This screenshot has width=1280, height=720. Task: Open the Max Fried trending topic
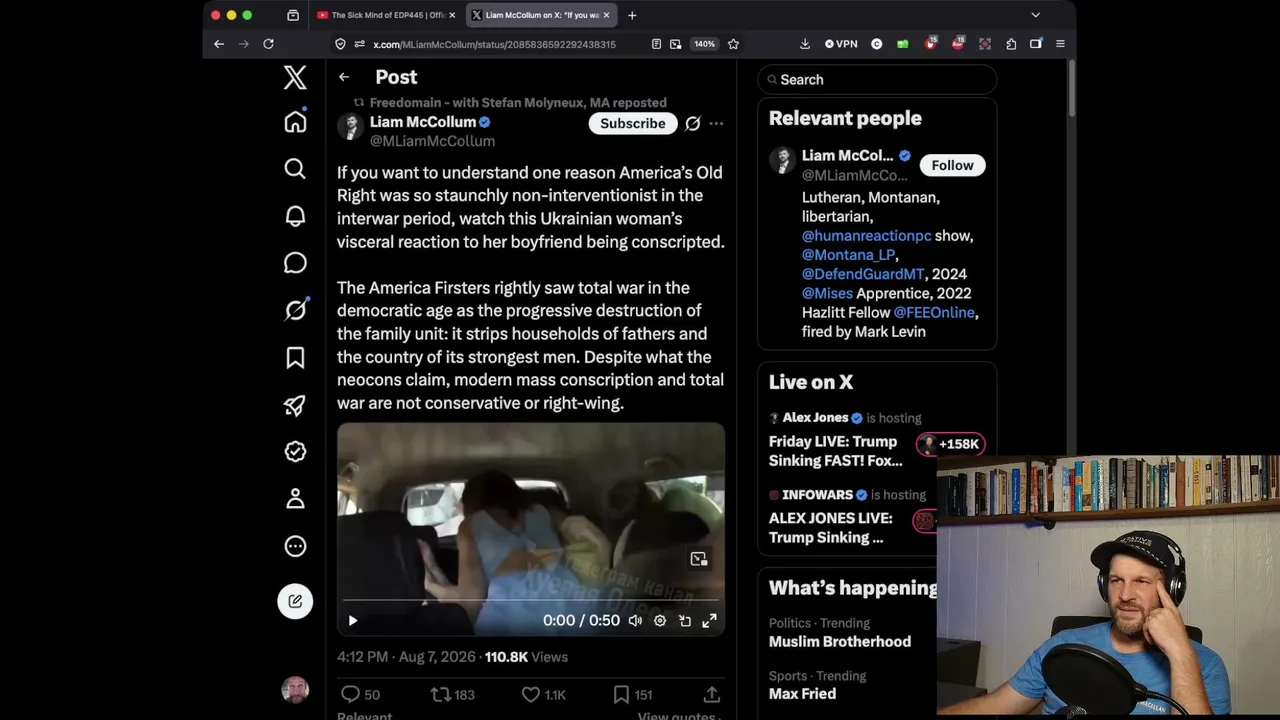[x=802, y=694]
